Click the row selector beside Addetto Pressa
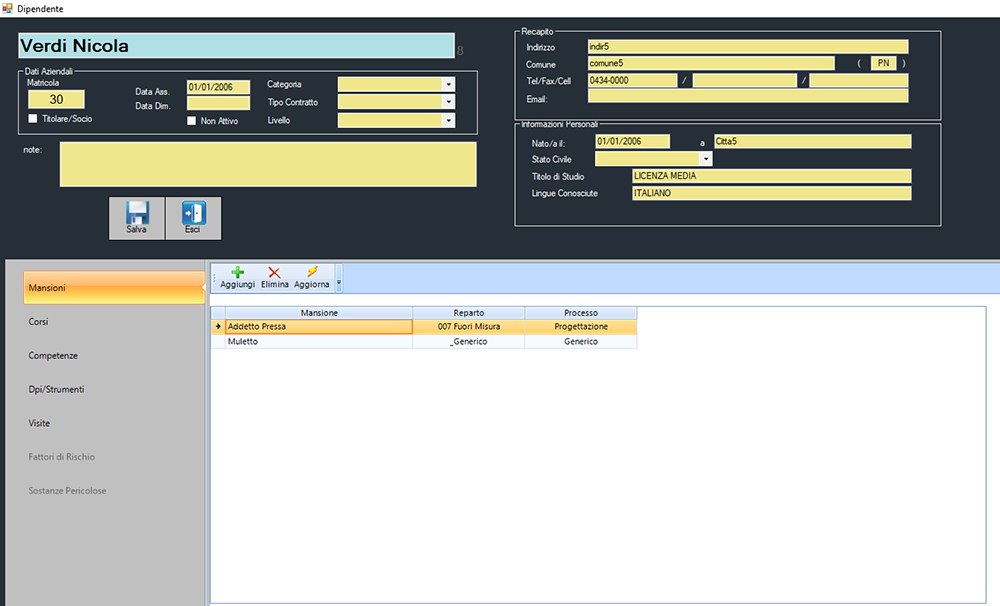The height and width of the screenshot is (606, 1000). [218, 327]
